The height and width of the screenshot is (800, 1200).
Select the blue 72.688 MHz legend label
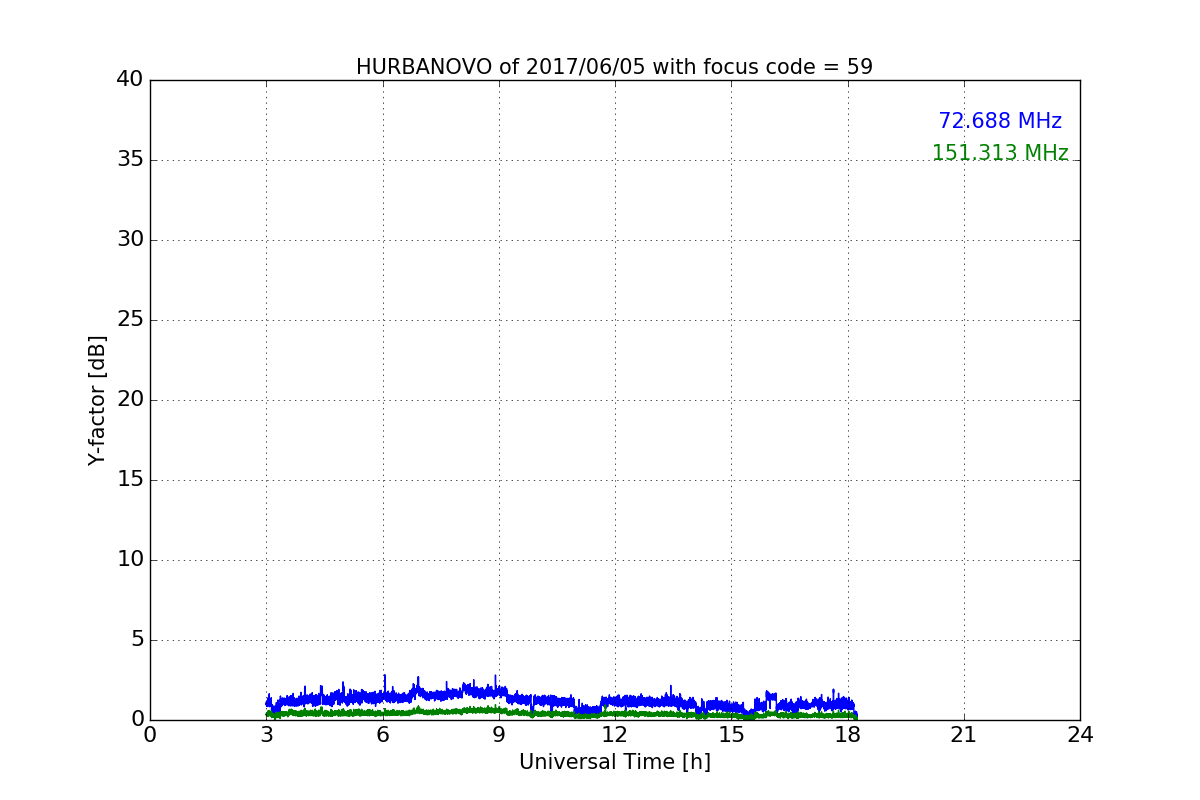[1000, 121]
